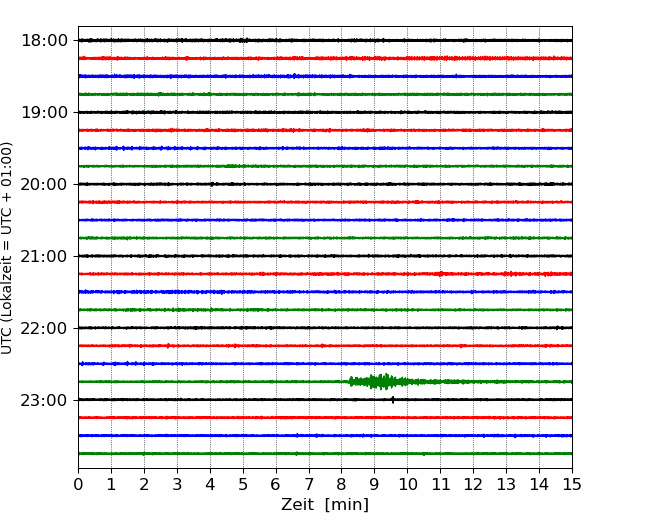Select x-axis tick label 14
This screenshot has width=650, height=520.
(539, 484)
